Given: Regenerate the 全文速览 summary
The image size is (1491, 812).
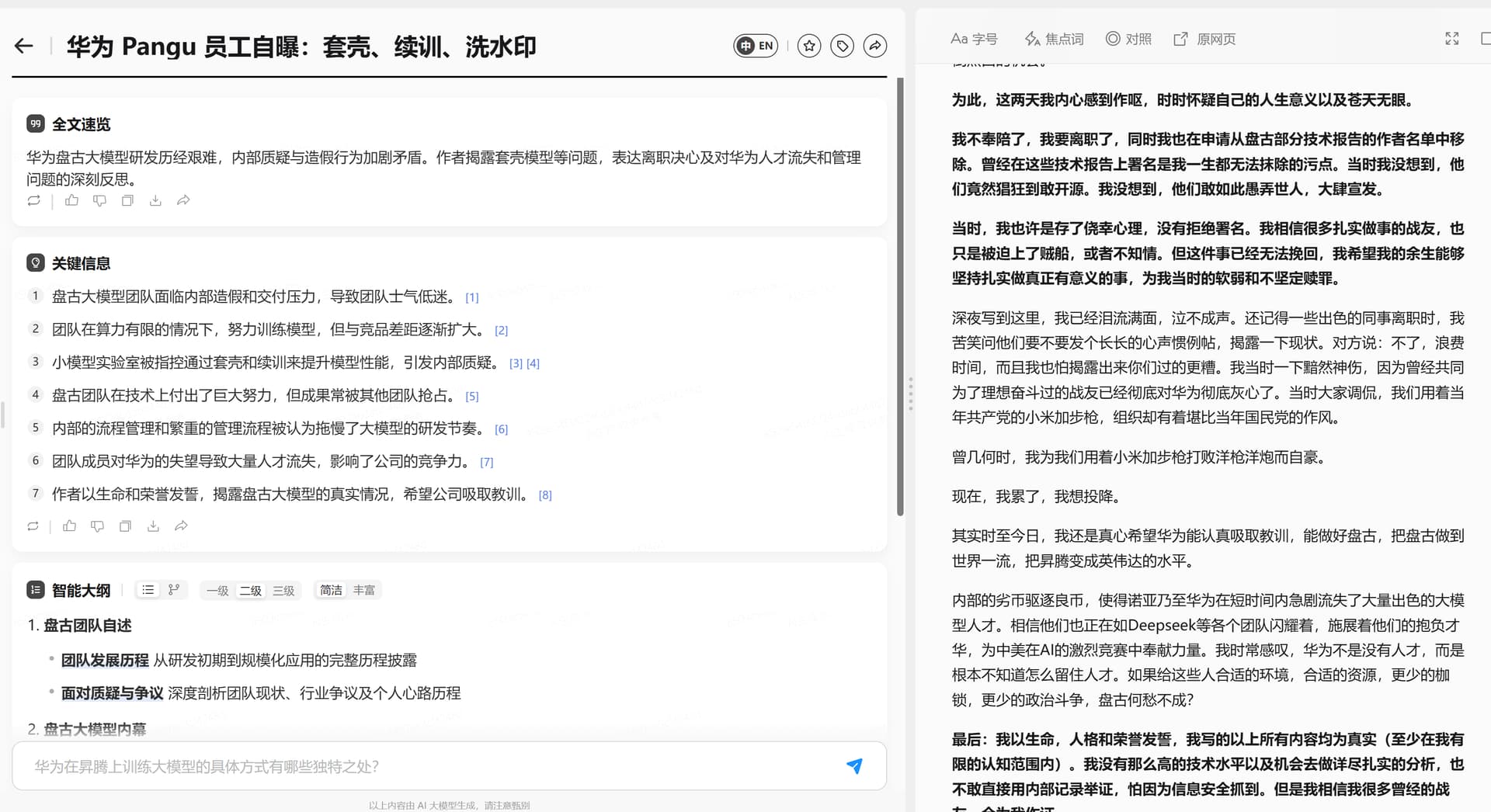Looking at the screenshot, I should click(33, 200).
